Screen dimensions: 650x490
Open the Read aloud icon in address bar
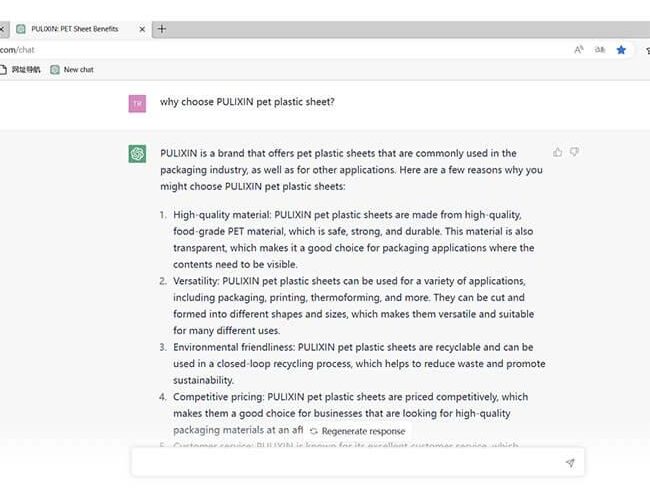[579, 50]
